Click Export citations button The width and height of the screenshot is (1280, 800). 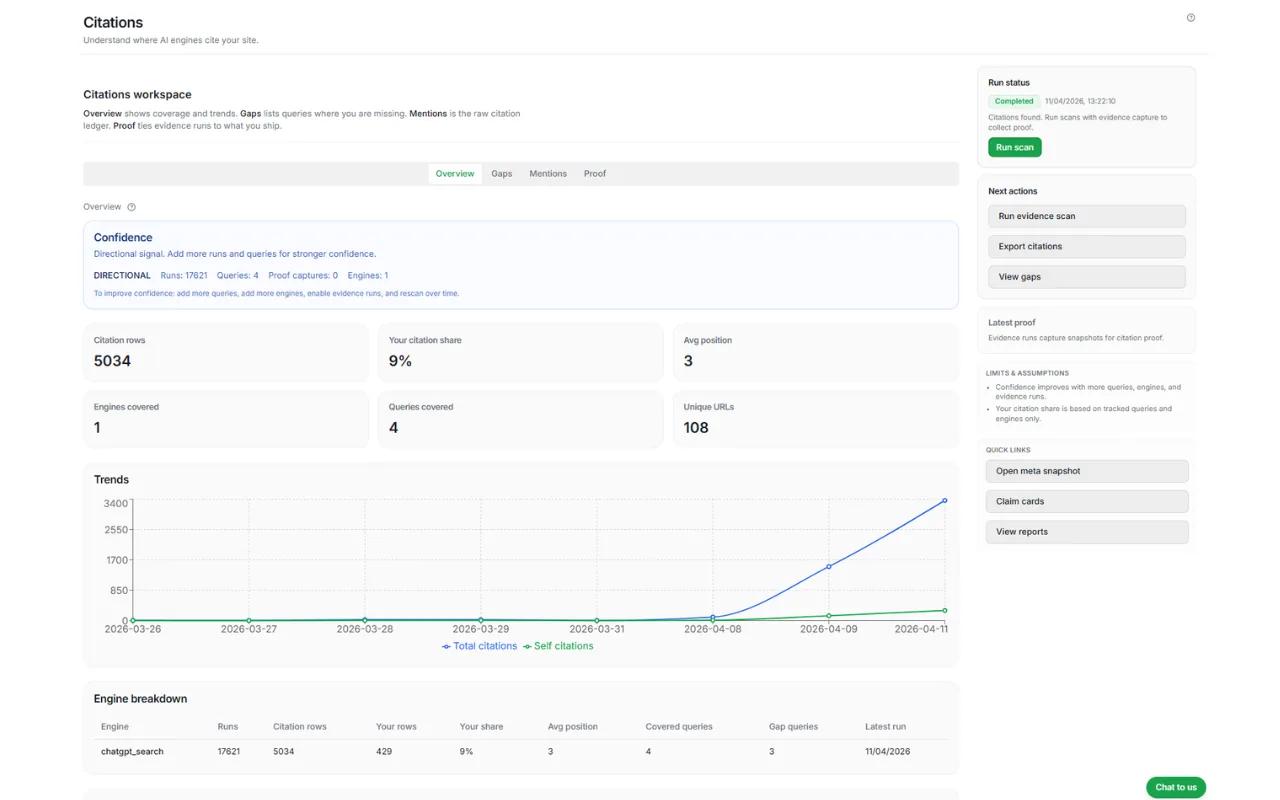point(1087,246)
